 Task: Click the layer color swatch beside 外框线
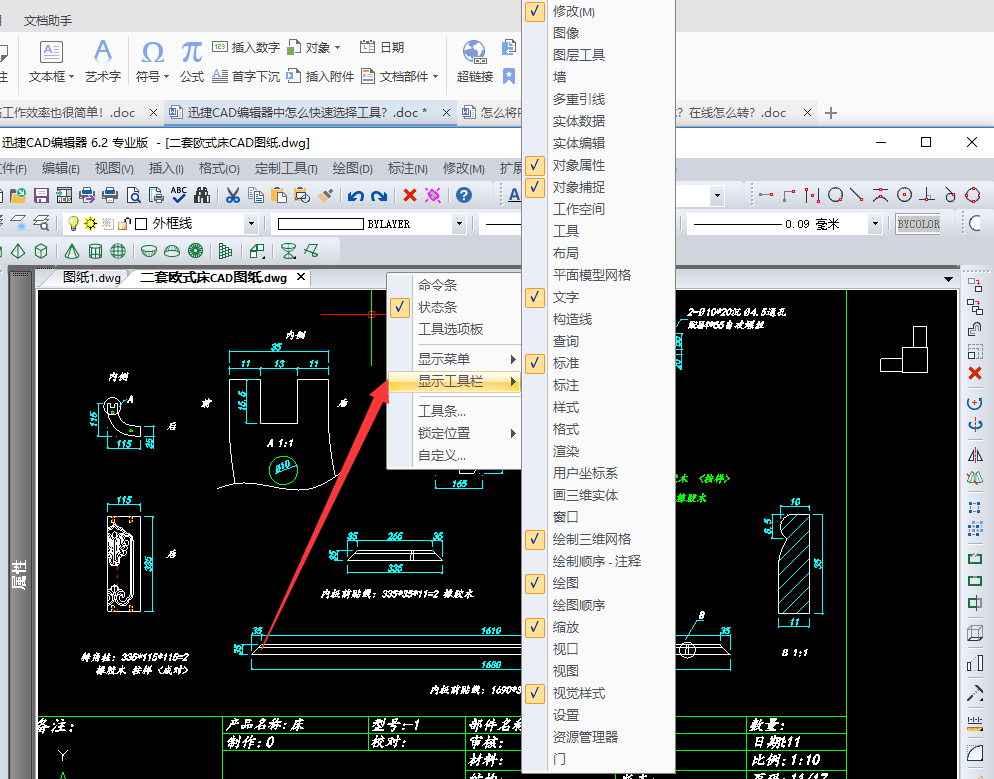coord(139,223)
